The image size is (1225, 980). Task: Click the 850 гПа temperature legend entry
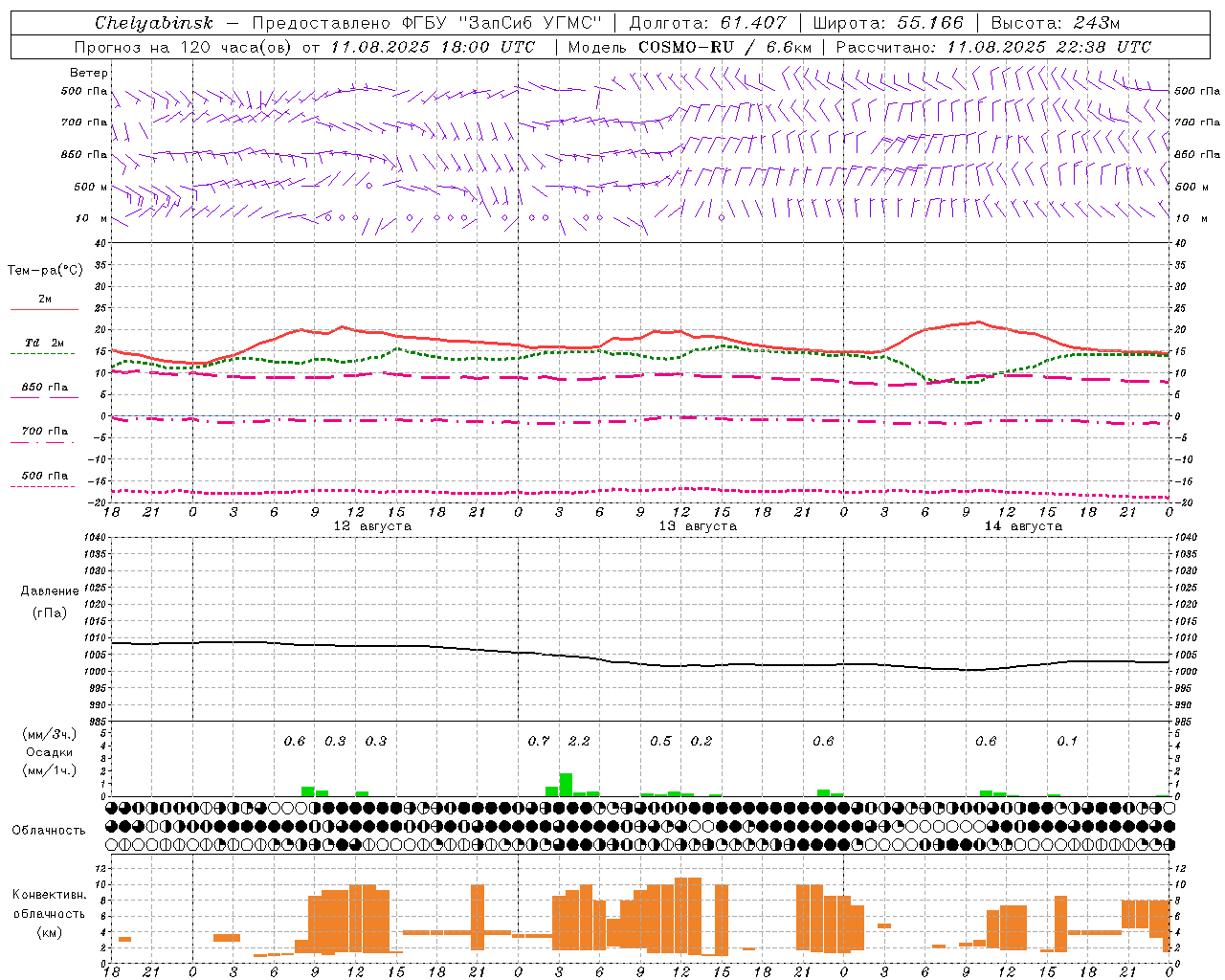coord(45,388)
